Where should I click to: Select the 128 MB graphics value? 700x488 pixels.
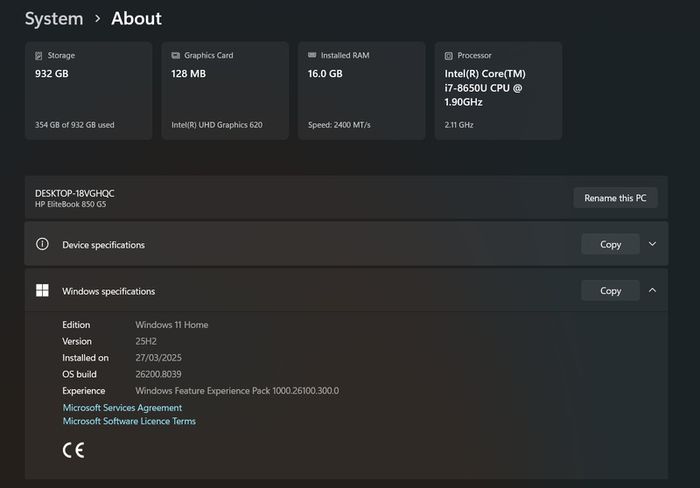(x=188, y=74)
